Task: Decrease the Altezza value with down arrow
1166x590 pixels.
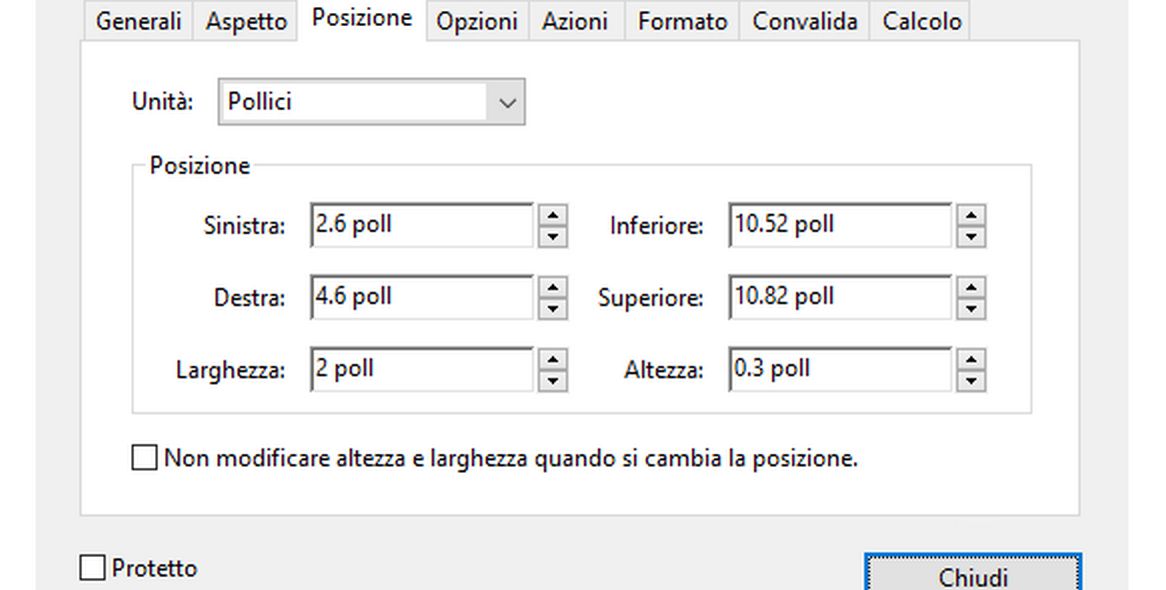Action: [x=971, y=381]
